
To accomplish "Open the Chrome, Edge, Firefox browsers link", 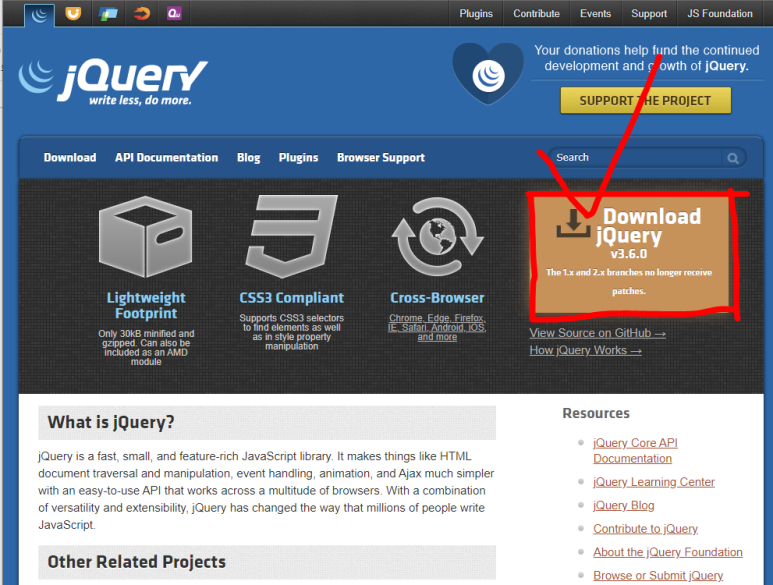I will click(x=437, y=327).
